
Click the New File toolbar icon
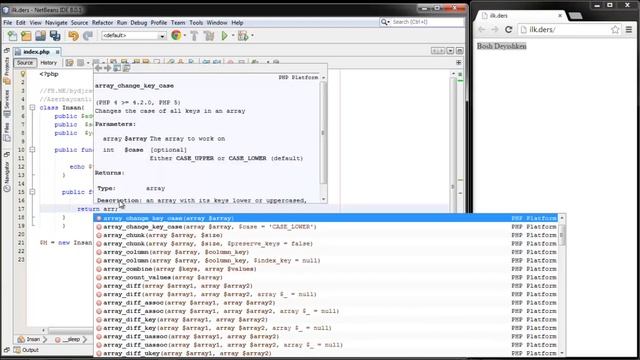[12, 36]
